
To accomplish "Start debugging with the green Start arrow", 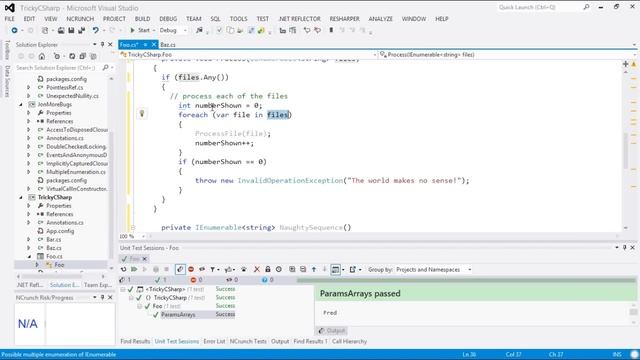I will [x=140, y=30].
